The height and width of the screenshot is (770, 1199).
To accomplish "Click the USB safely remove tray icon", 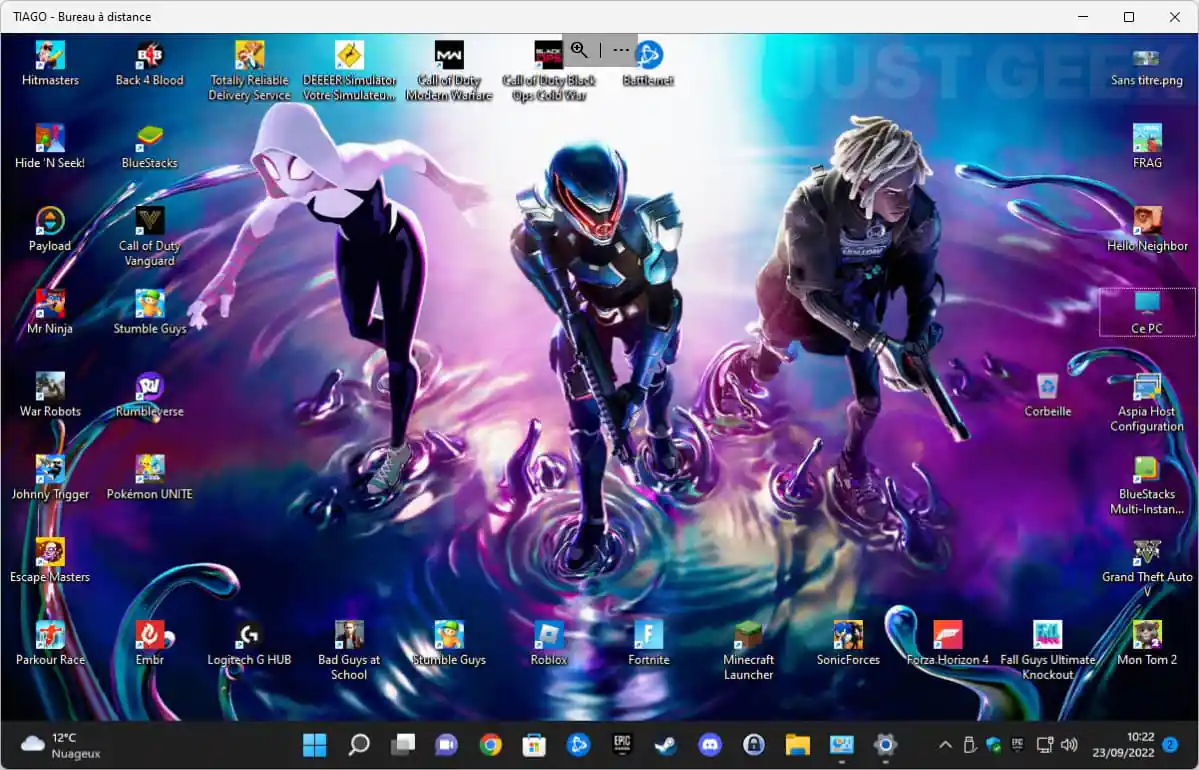I will [x=969, y=745].
